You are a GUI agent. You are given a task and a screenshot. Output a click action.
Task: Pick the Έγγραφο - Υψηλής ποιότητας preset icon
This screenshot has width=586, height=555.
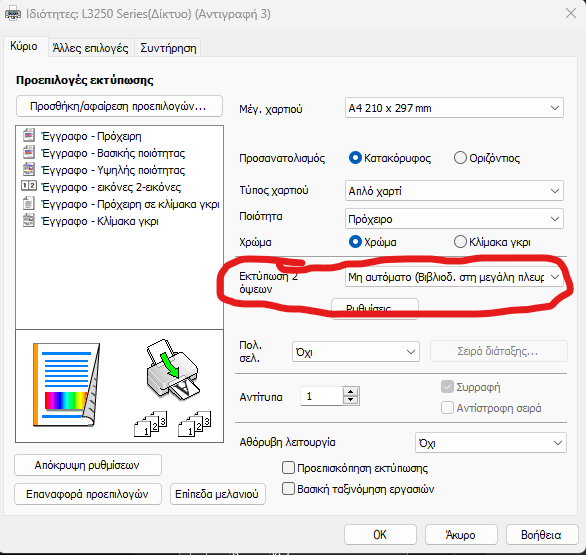pos(29,169)
